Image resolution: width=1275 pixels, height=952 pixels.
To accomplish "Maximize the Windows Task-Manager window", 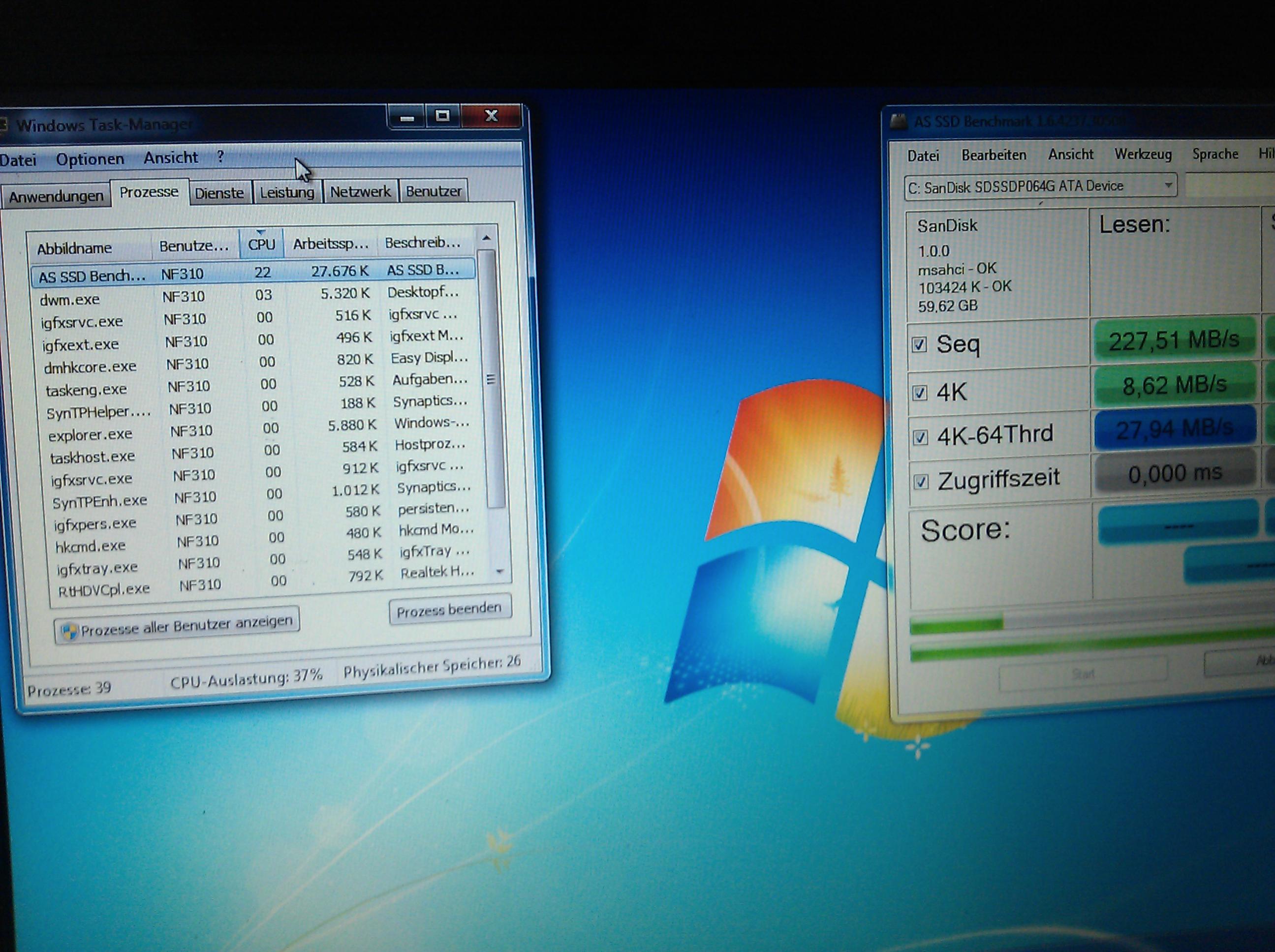I will pos(443,116).
